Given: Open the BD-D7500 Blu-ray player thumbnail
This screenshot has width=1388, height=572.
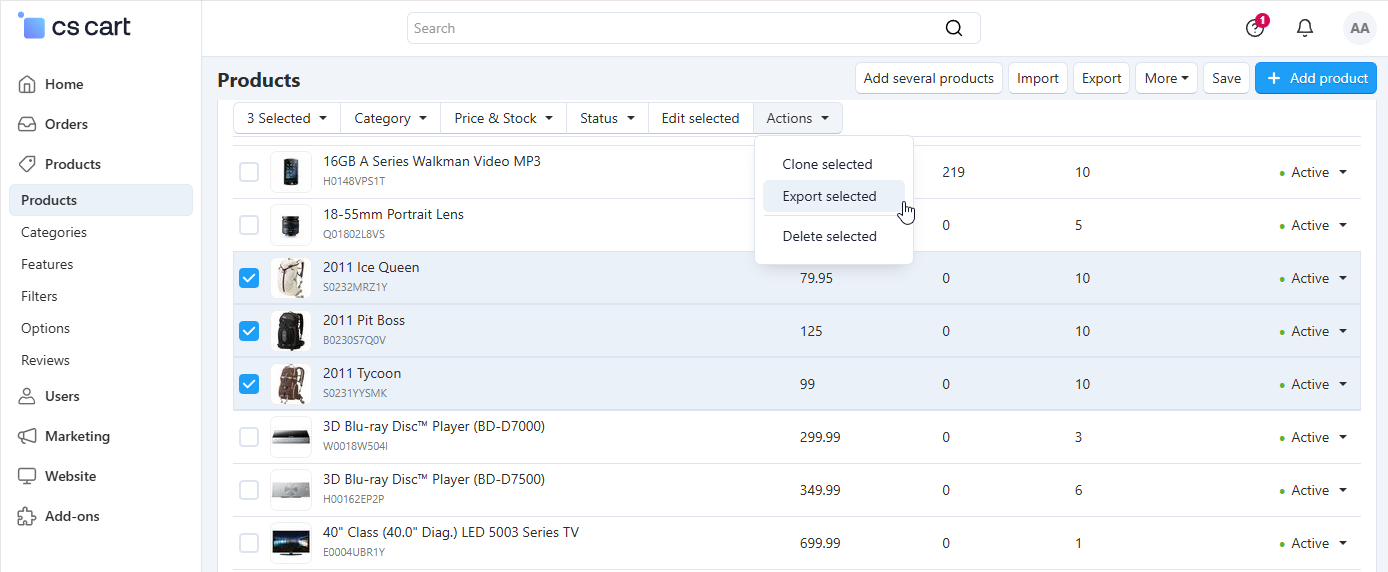Looking at the screenshot, I should [290, 490].
